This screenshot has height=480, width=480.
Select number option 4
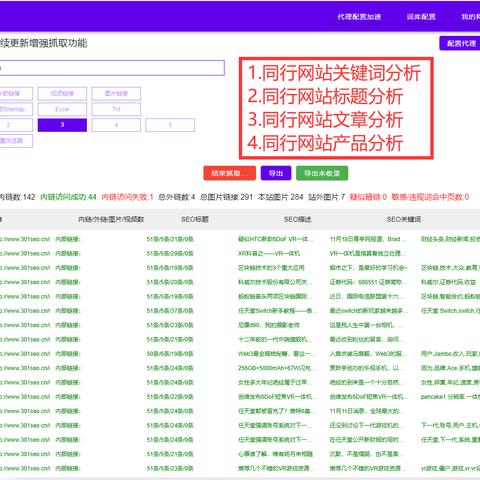tap(116, 125)
